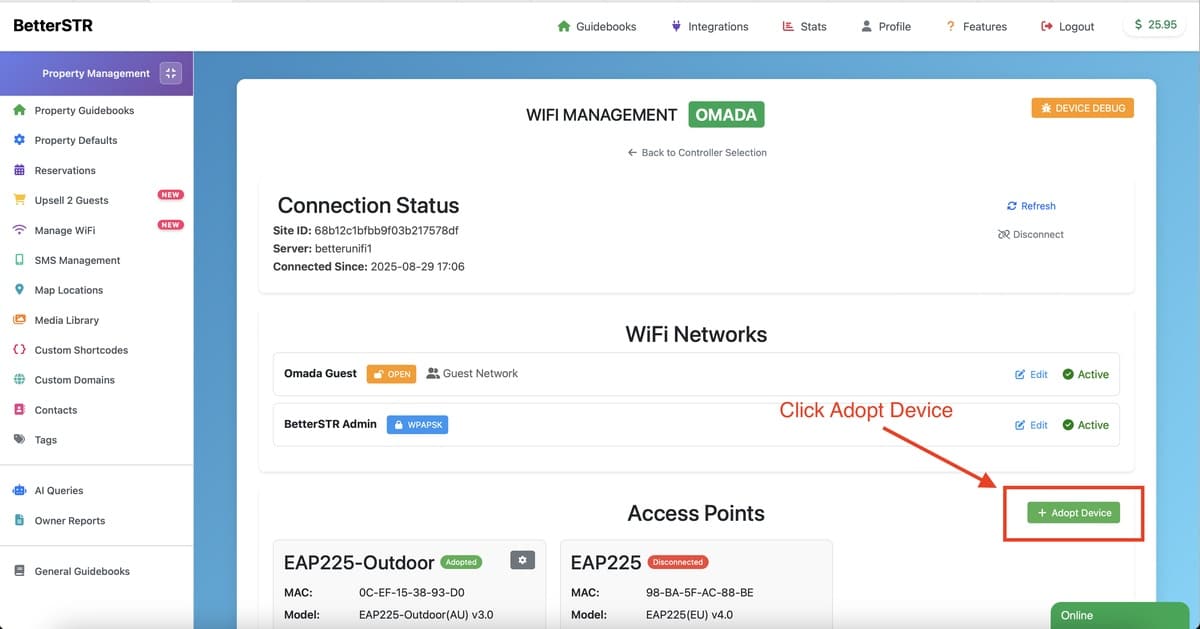The width and height of the screenshot is (1200, 629).
Task: Click Active status of BetterSTR Admin
Action: point(1085,425)
